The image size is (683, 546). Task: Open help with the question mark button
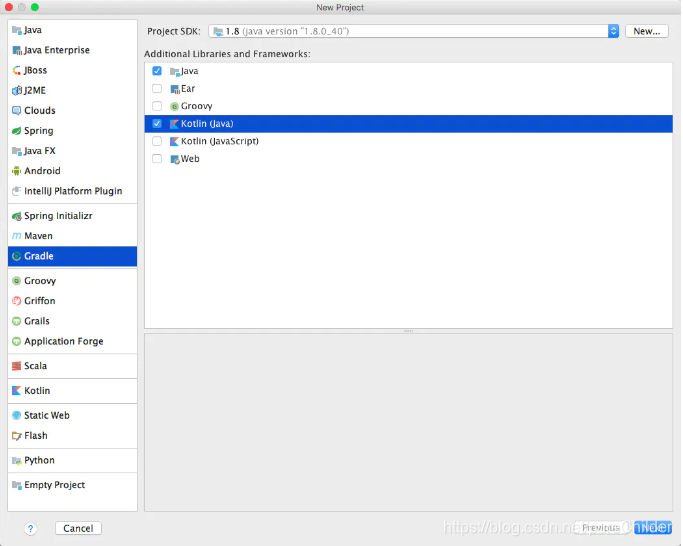coord(30,529)
